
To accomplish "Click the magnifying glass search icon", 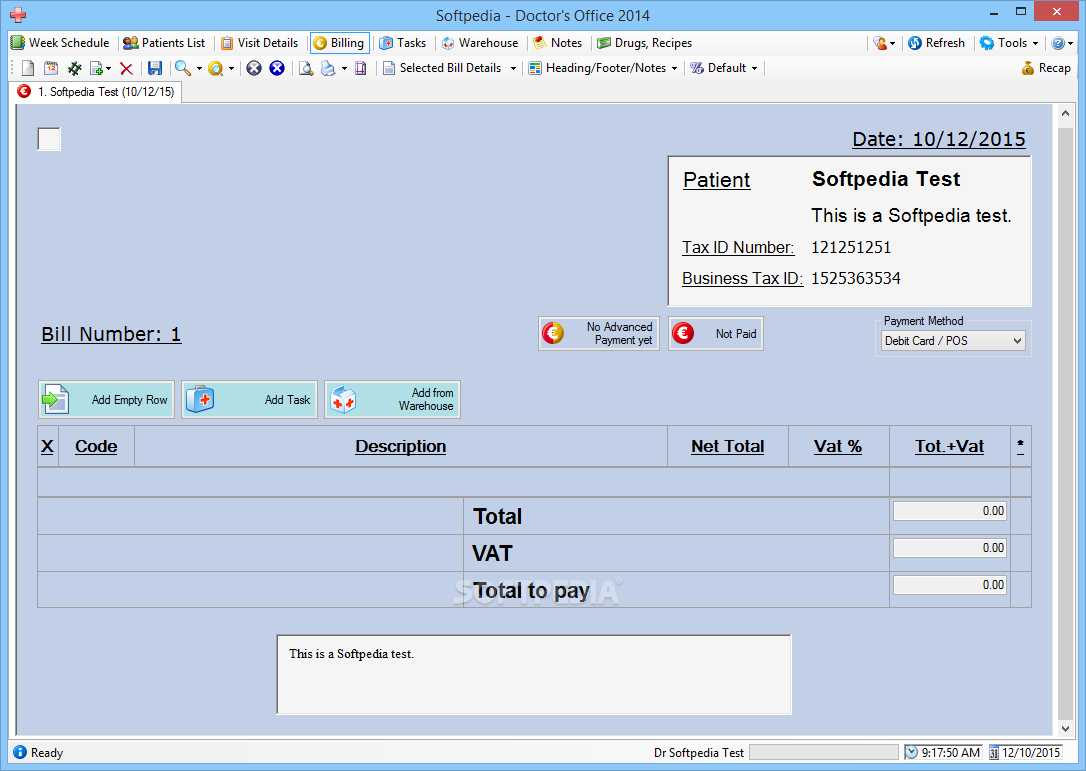I will [x=182, y=68].
